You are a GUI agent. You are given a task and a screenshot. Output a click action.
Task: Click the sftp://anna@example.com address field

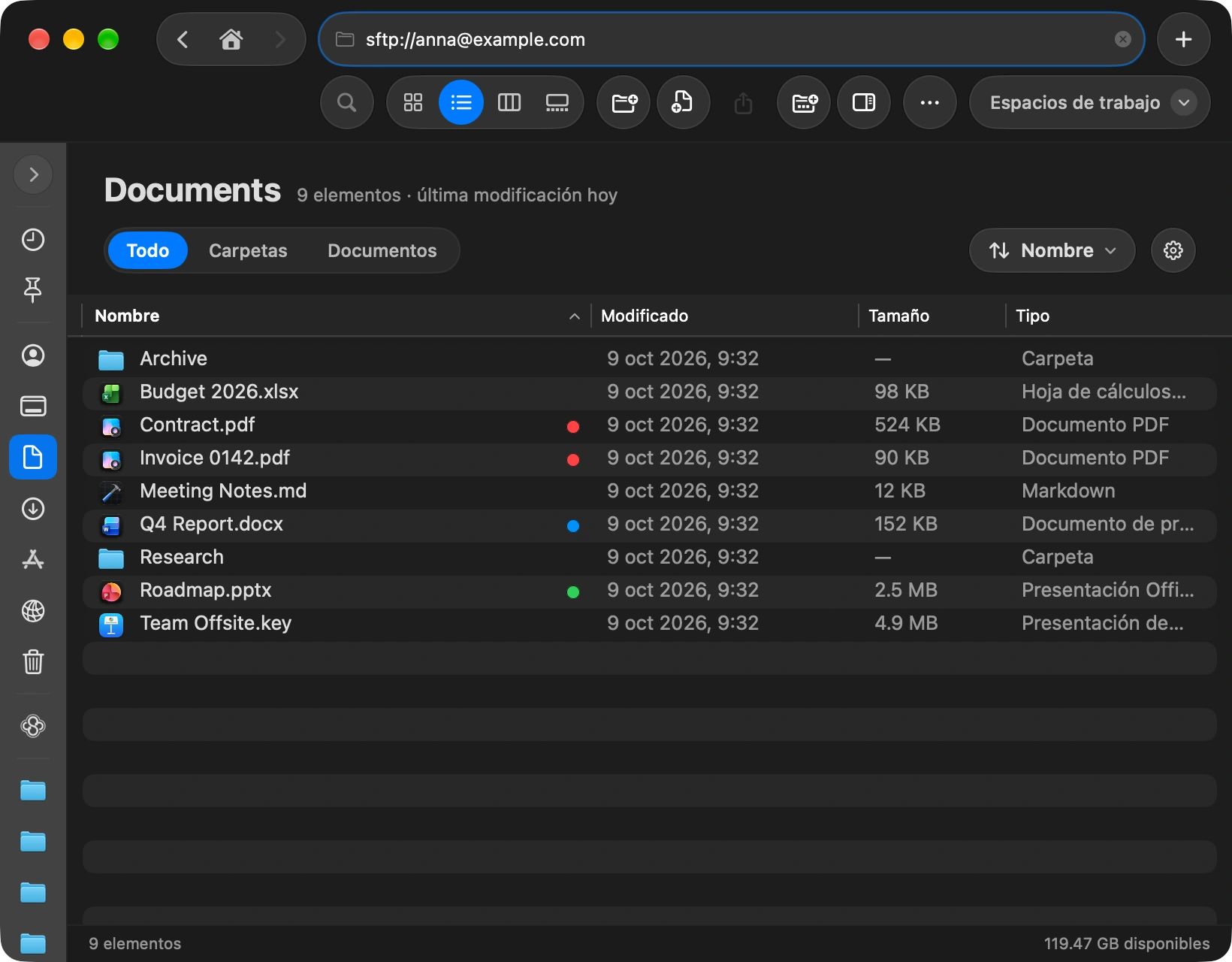click(x=731, y=39)
